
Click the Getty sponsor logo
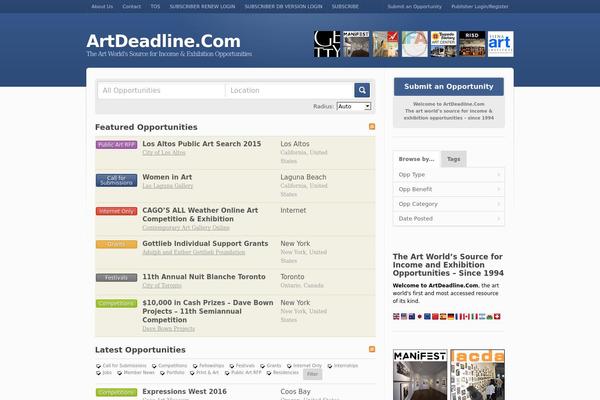327,44
